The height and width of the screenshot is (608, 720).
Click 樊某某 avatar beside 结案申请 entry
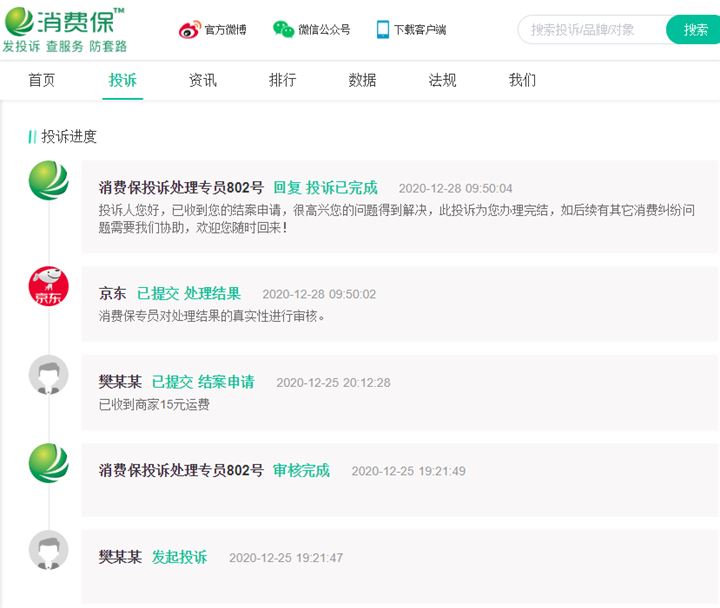pos(49,375)
